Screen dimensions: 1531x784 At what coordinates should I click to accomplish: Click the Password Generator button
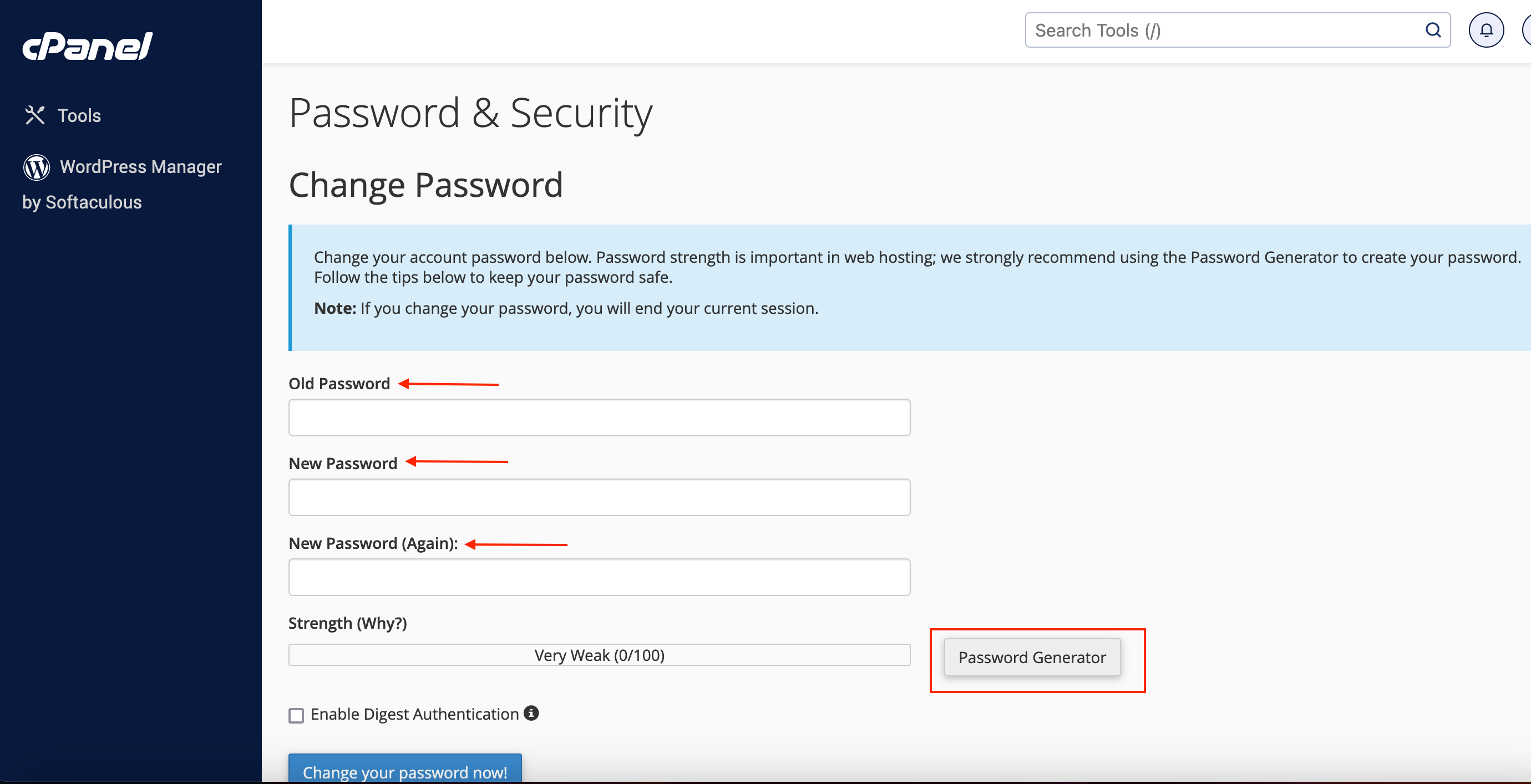tap(1032, 657)
